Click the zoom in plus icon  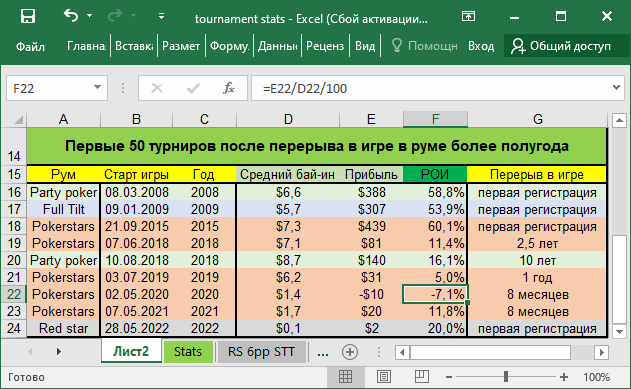coord(564,377)
